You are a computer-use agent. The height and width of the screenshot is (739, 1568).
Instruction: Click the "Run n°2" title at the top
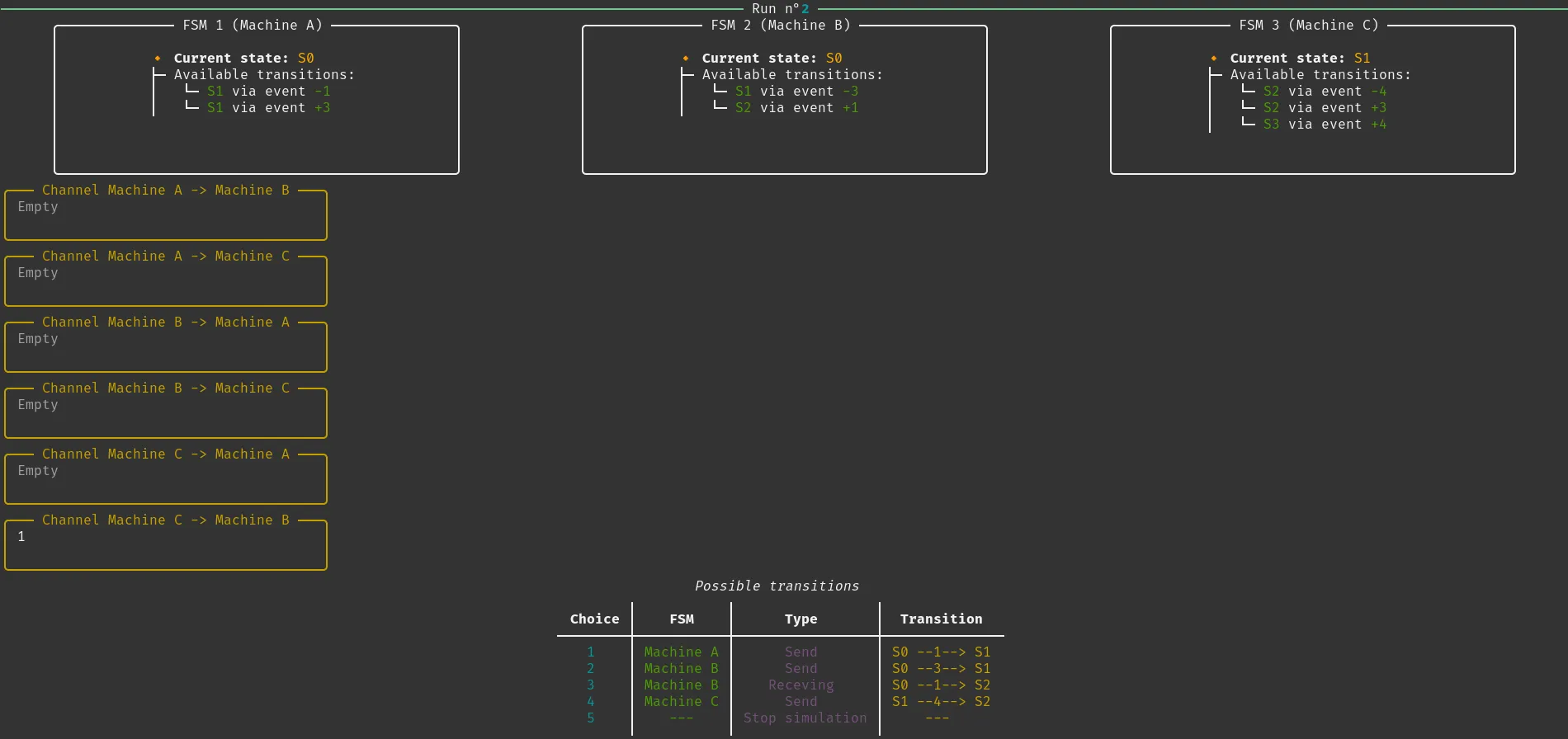(x=780, y=9)
